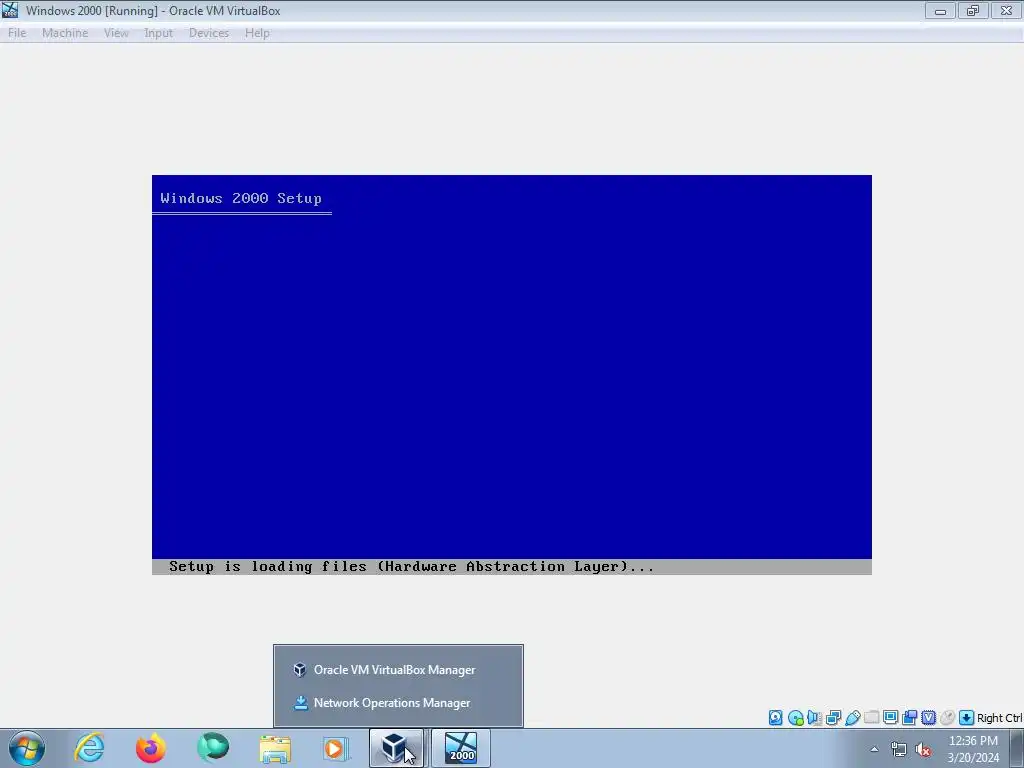
Task: Open the Machine menu
Action: 65,33
